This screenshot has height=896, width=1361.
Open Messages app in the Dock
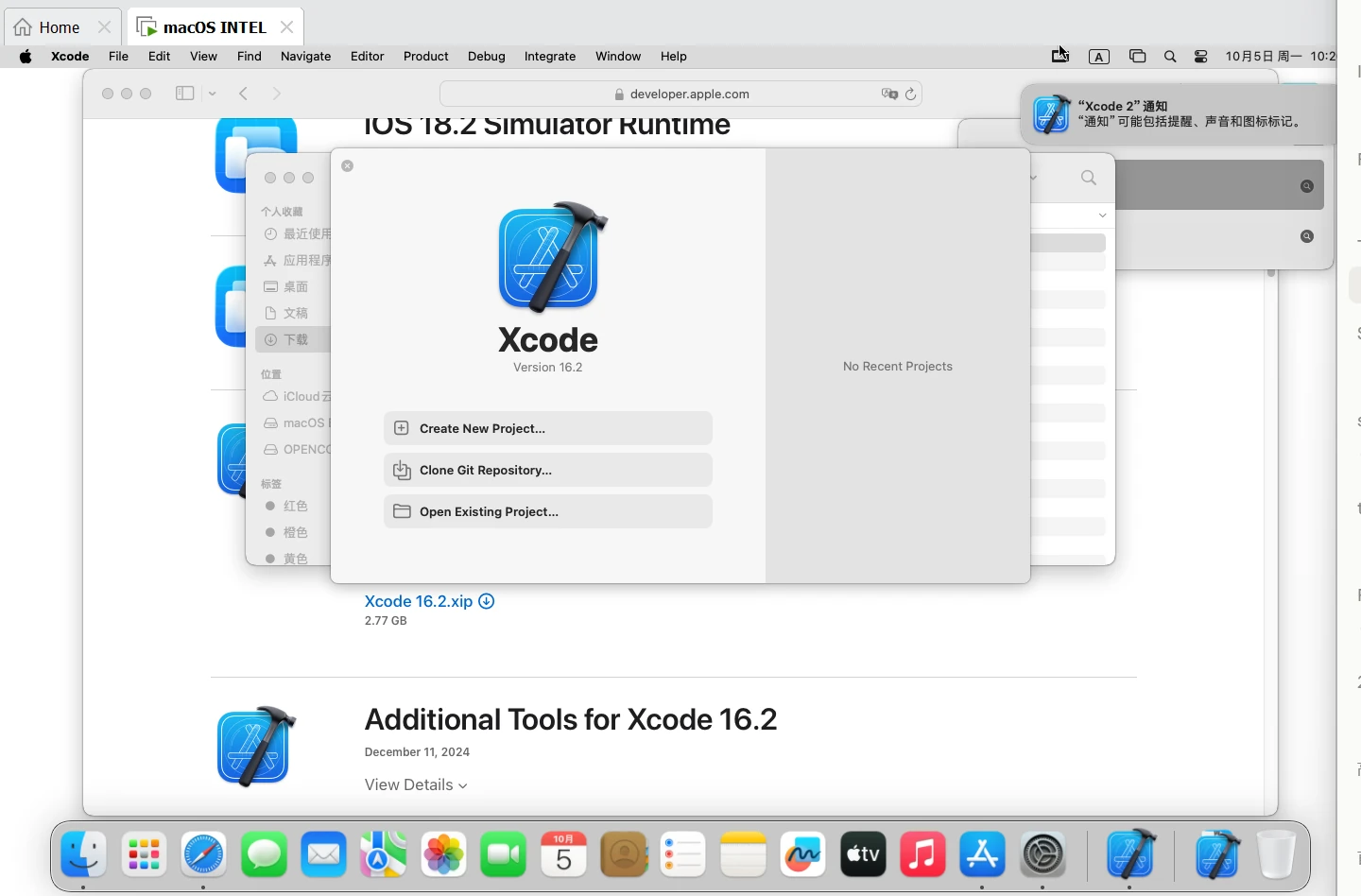pos(264,854)
